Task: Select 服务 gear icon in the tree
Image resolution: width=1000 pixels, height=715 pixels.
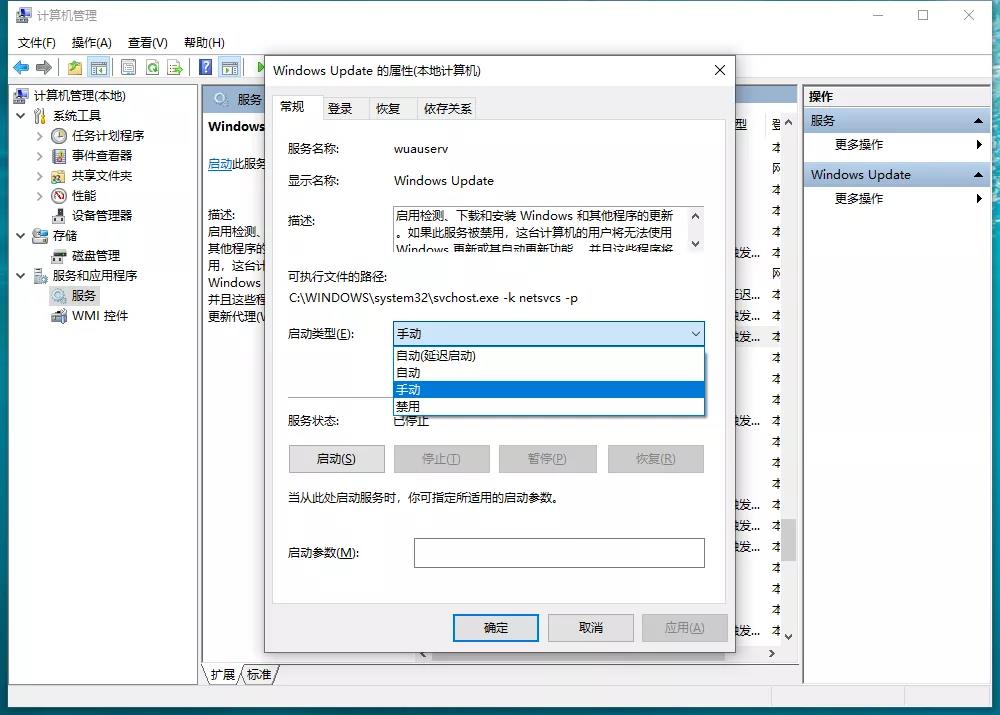Action: 59,296
